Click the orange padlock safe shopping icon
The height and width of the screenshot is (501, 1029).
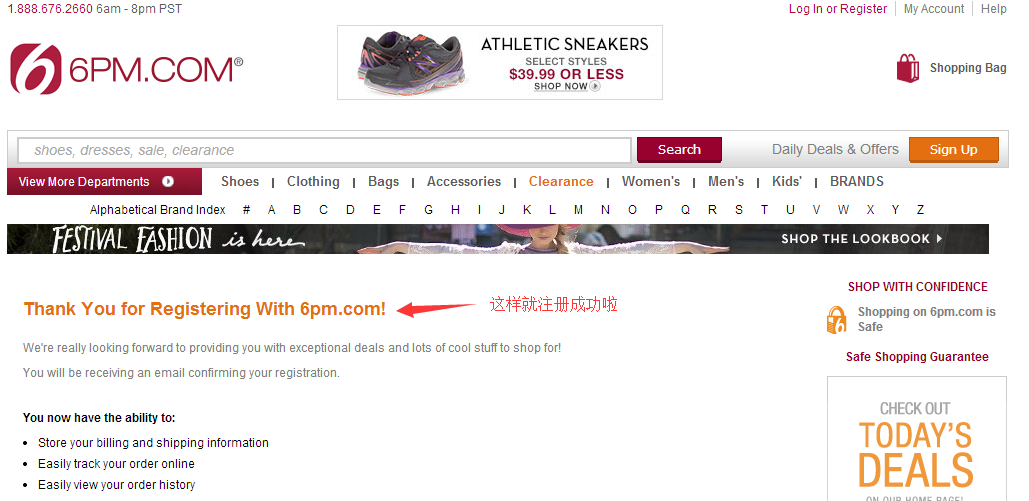(x=837, y=320)
